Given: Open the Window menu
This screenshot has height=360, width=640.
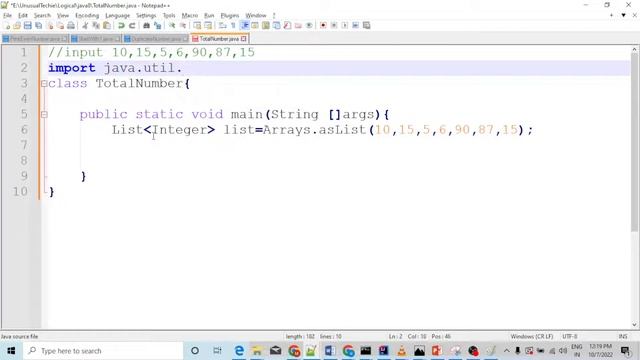Looking at the screenshot, I should pyautogui.click(x=256, y=16).
